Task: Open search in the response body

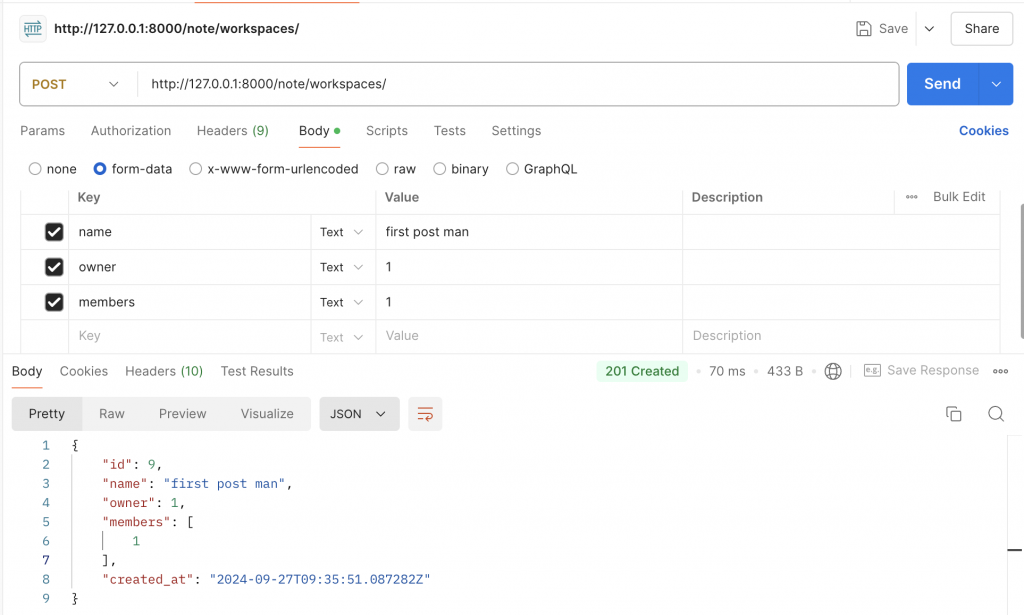Action: coord(996,413)
